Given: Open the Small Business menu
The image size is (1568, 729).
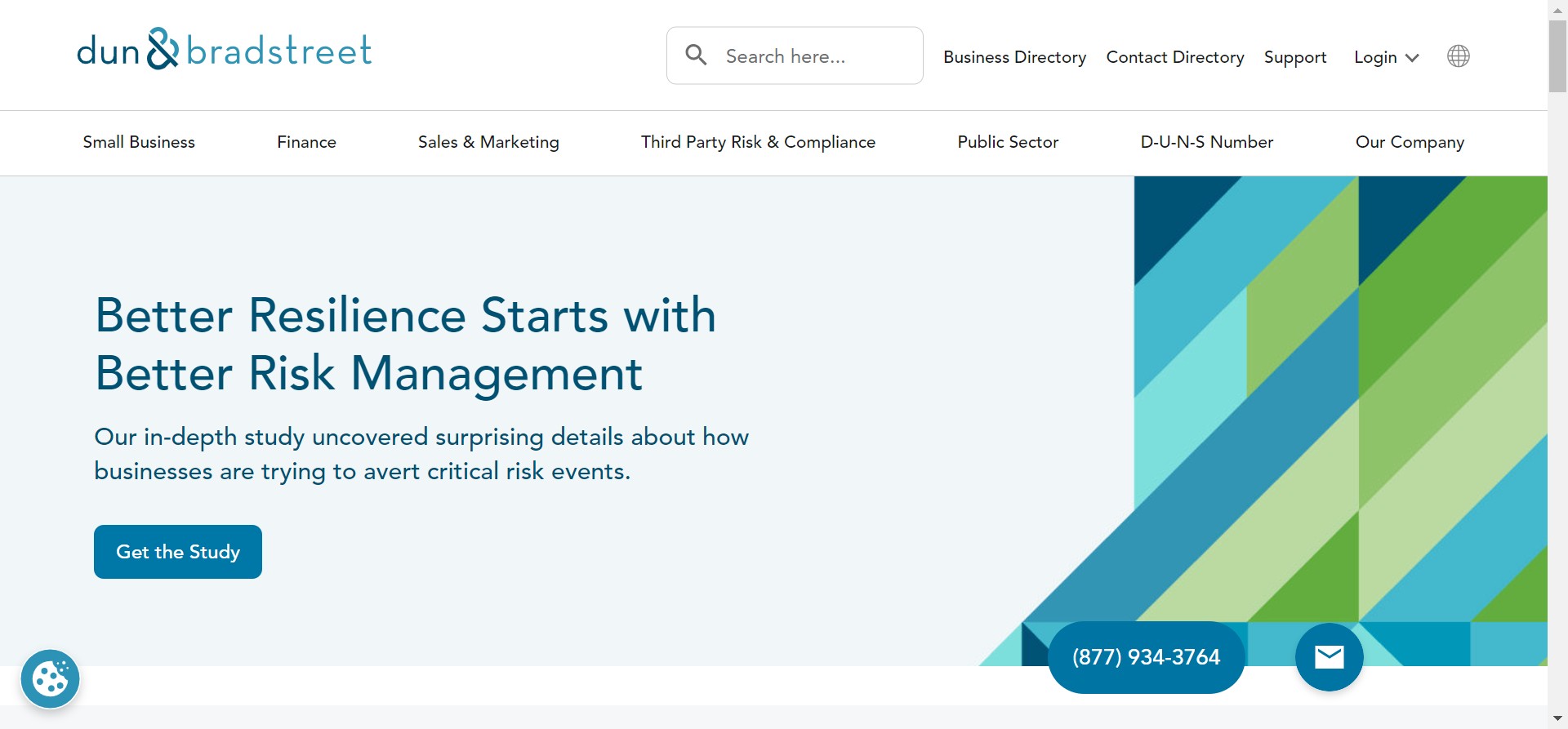Looking at the screenshot, I should (139, 142).
